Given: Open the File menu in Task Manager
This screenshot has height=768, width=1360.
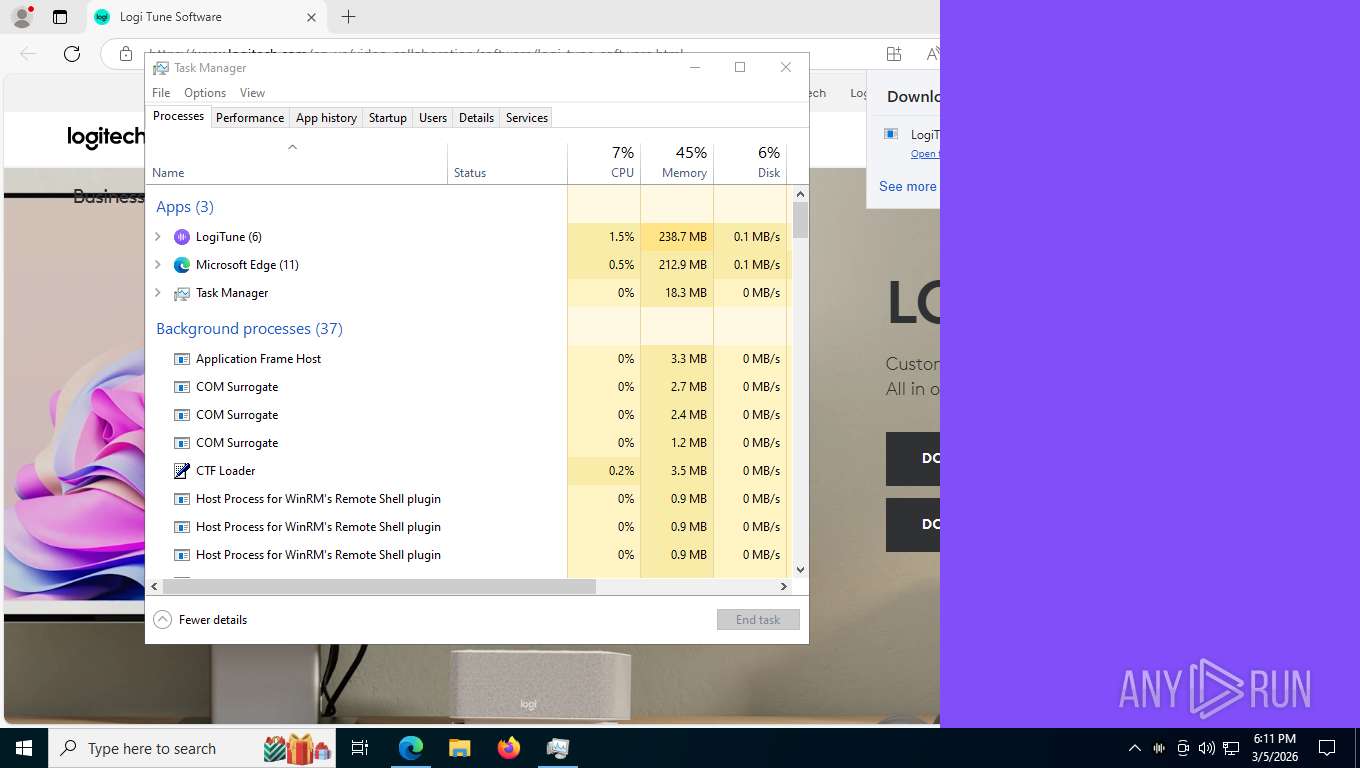Looking at the screenshot, I should 161,93.
